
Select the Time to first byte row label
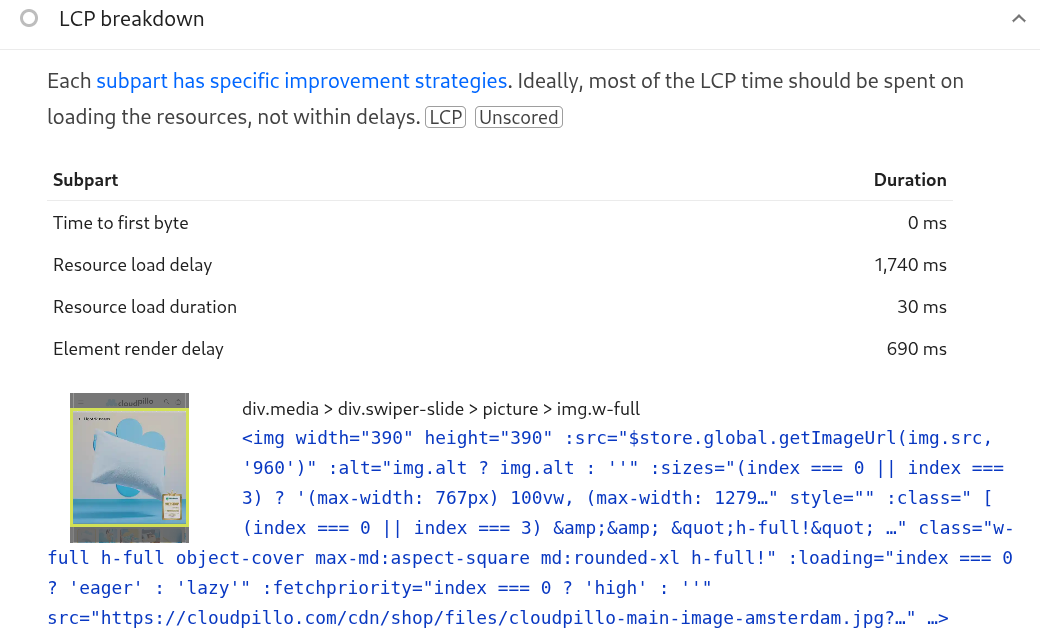tap(121, 223)
